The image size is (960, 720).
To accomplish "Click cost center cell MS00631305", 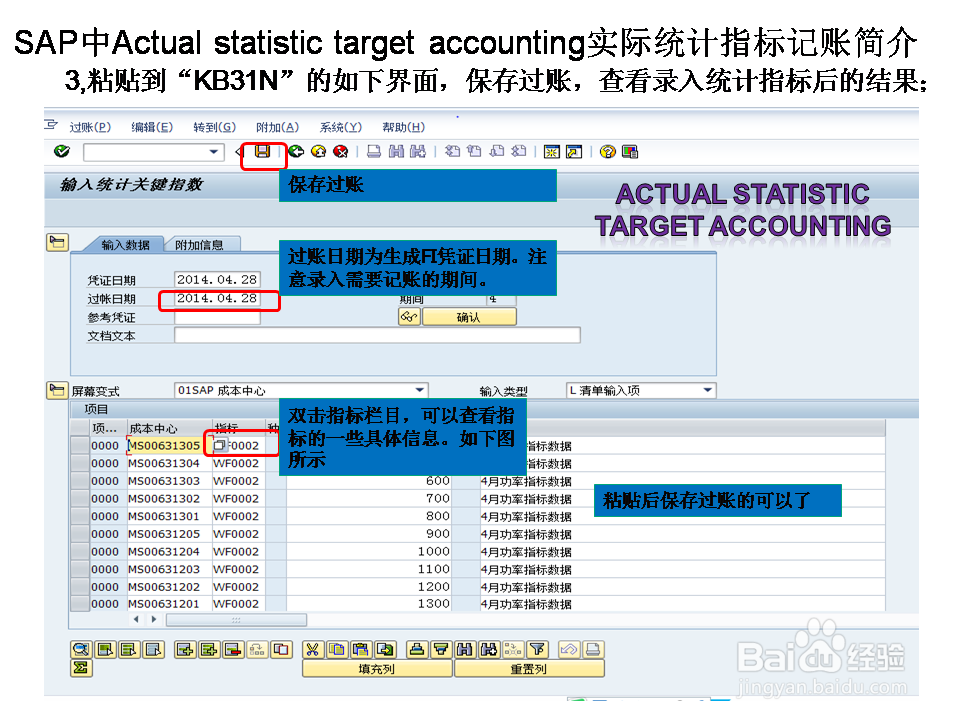I will (164, 445).
